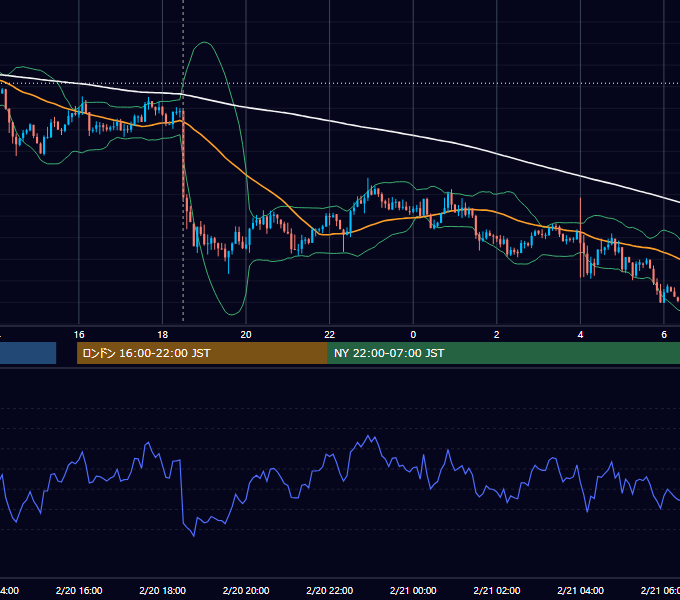
Task: Click the 2/21 00:00 label on oscillator axis
Action: [413, 590]
